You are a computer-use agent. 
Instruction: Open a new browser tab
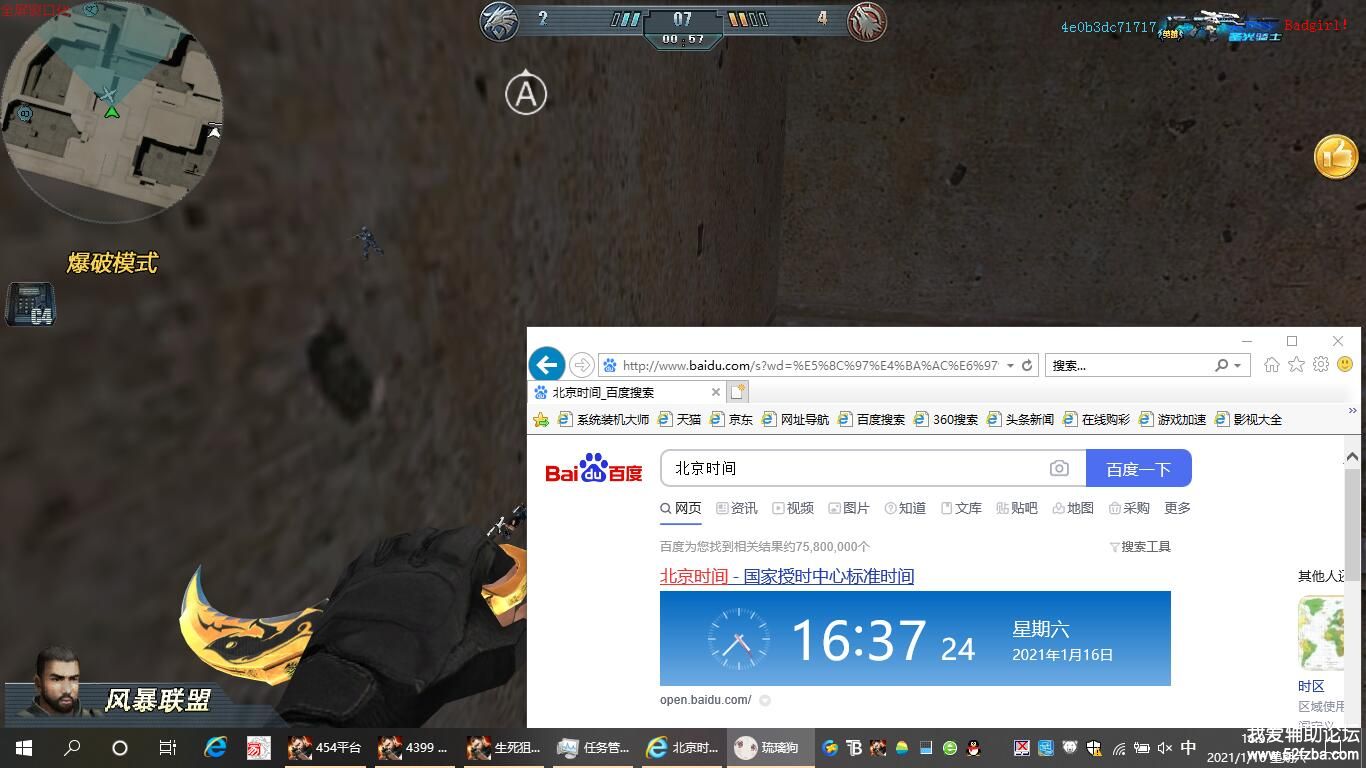[x=738, y=392]
